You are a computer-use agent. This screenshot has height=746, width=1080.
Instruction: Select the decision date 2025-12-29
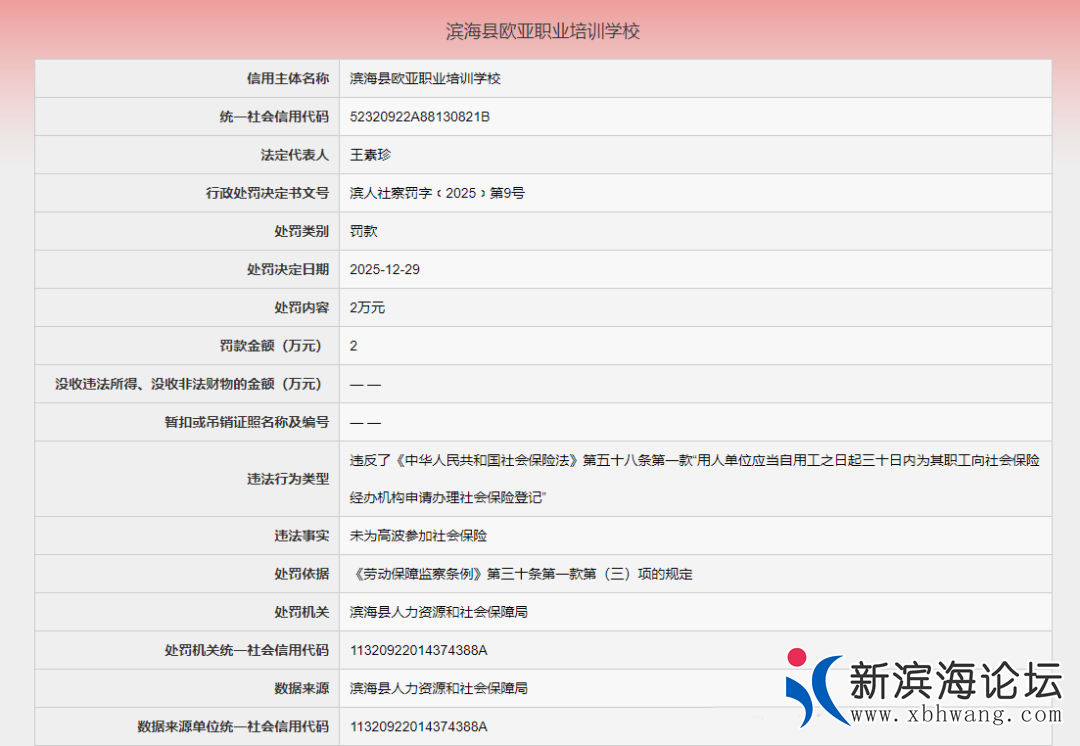point(384,269)
